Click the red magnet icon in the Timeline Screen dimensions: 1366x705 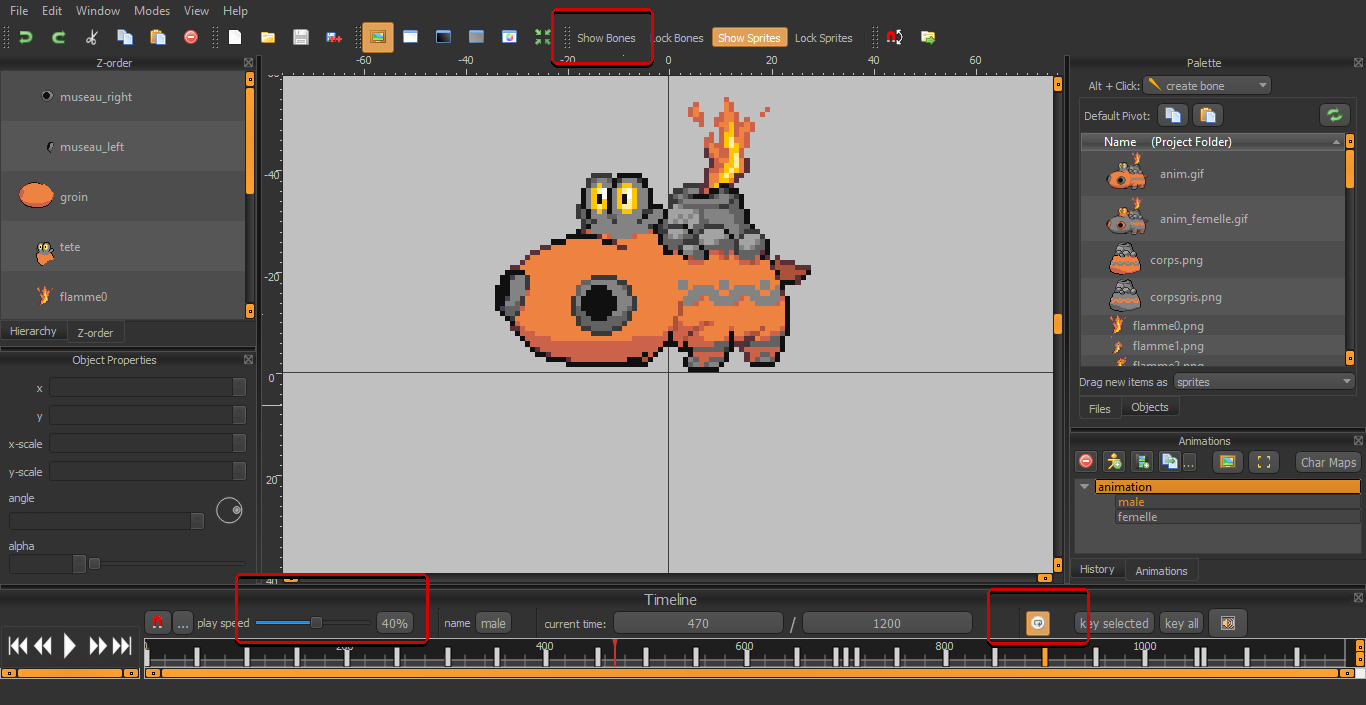[x=158, y=623]
